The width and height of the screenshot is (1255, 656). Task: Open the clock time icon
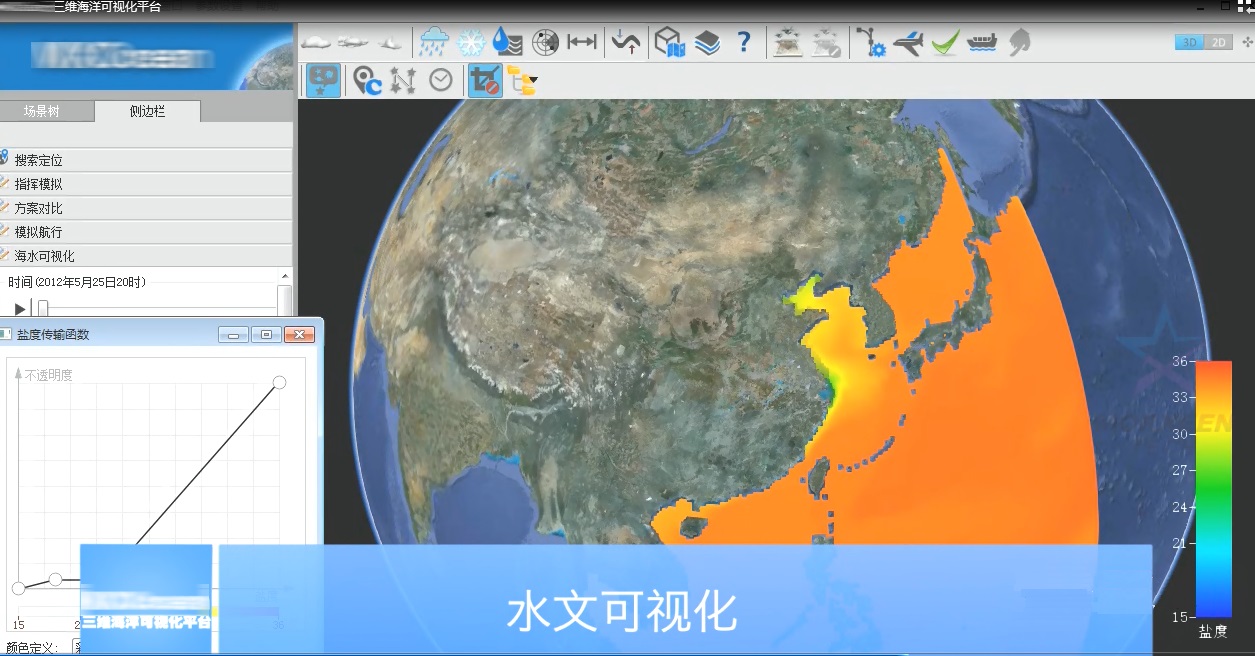click(x=441, y=80)
